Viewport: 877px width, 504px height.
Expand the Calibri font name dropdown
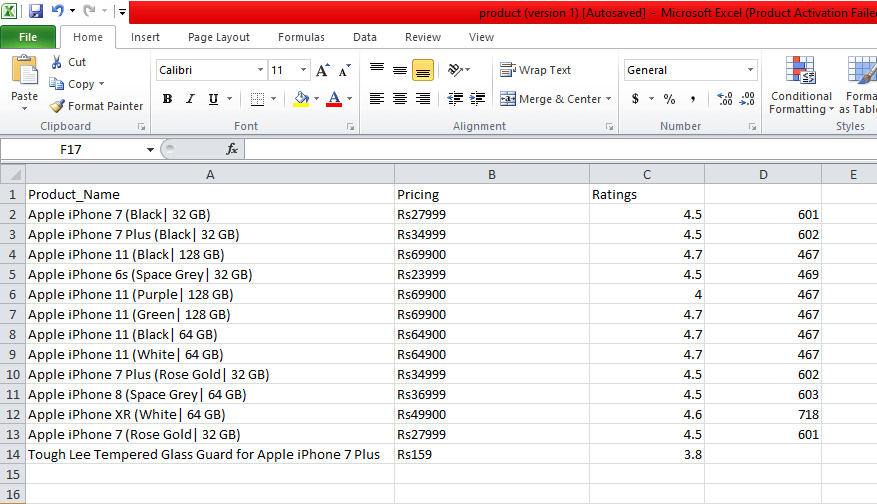point(260,70)
